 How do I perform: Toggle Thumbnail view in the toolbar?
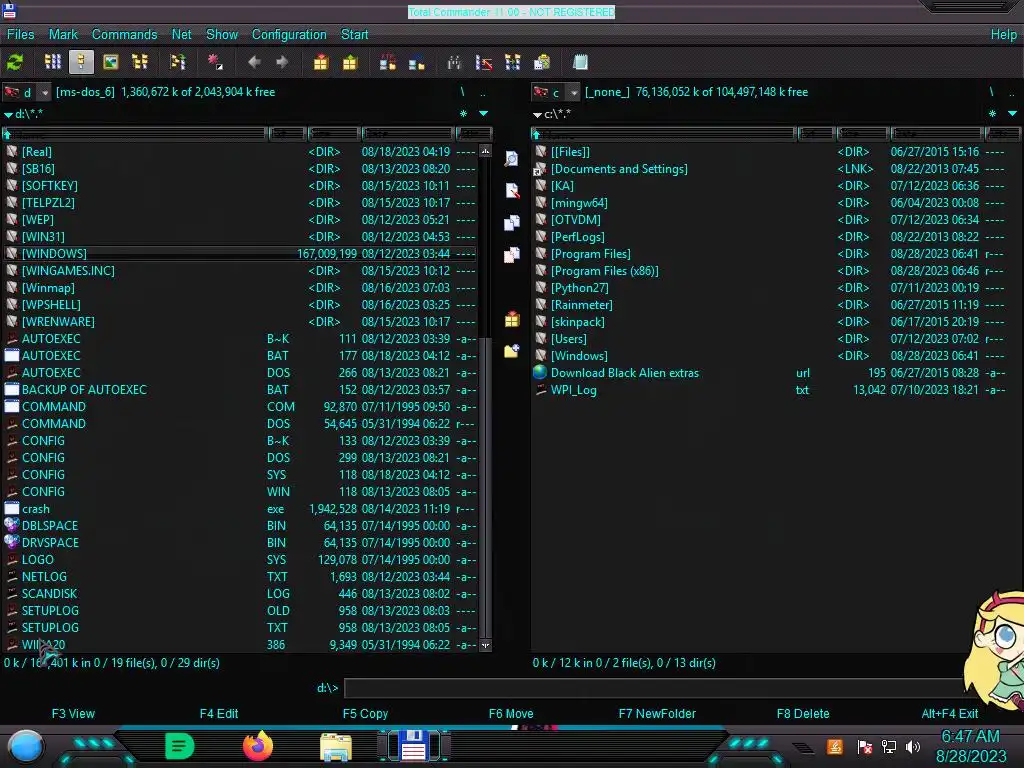tap(111, 63)
